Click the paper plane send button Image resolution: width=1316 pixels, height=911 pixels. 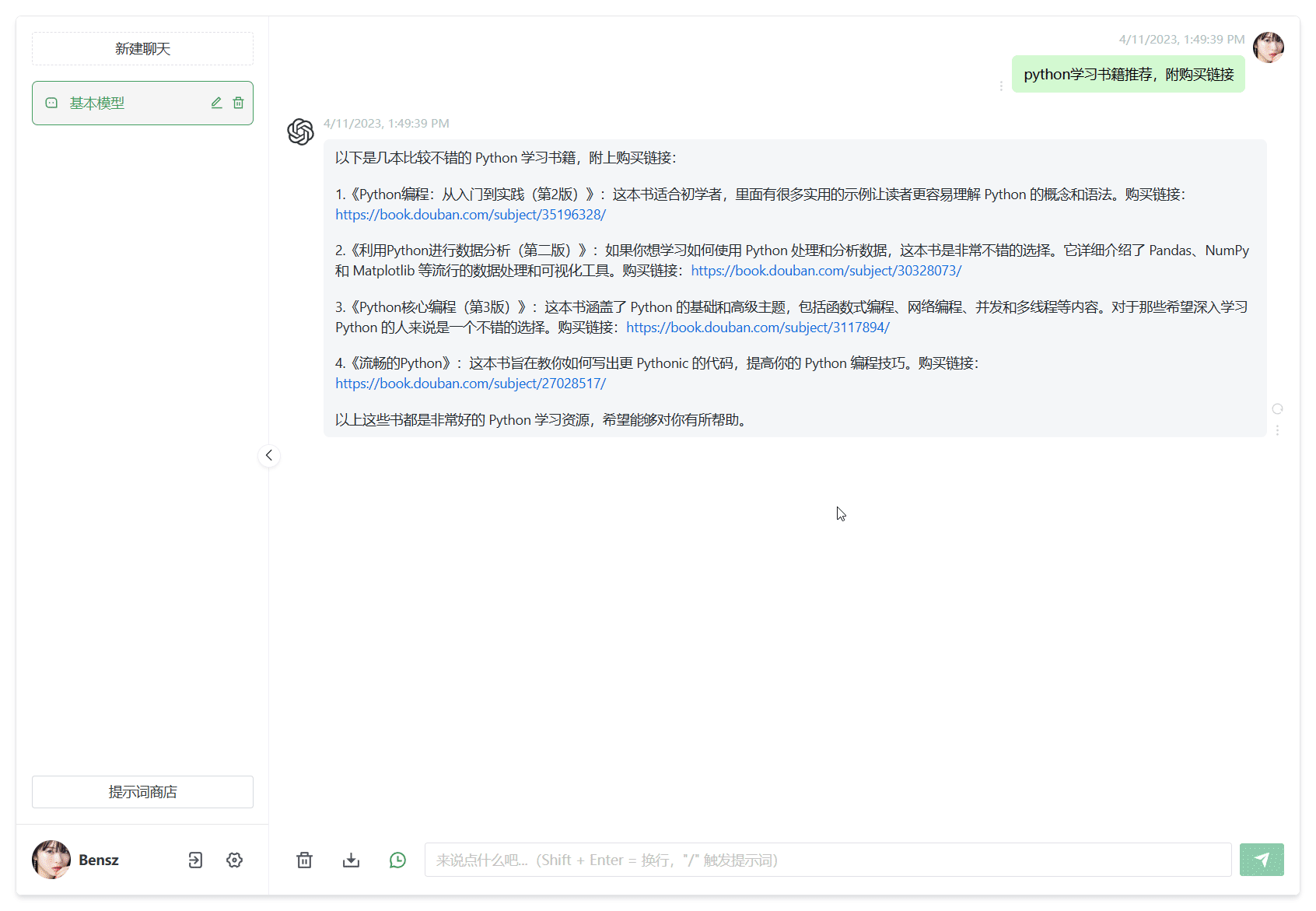[1261, 860]
